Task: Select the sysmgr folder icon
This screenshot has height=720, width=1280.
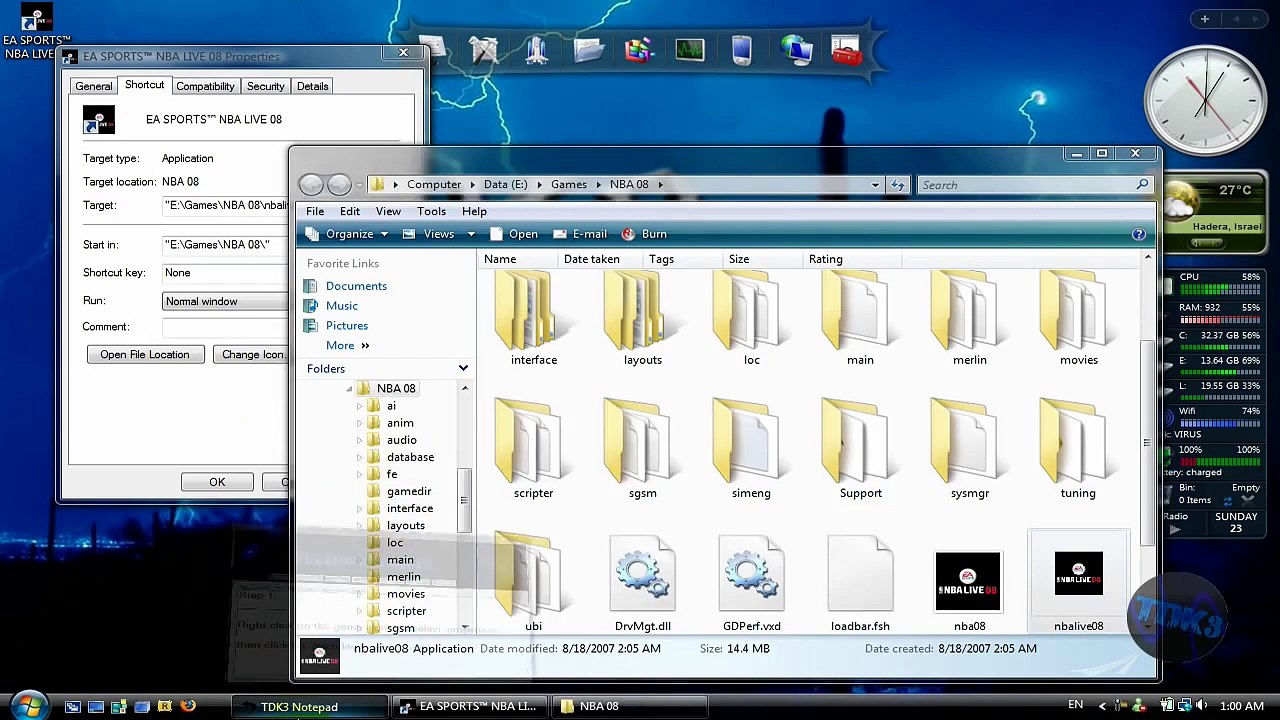Action: (x=969, y=450)
